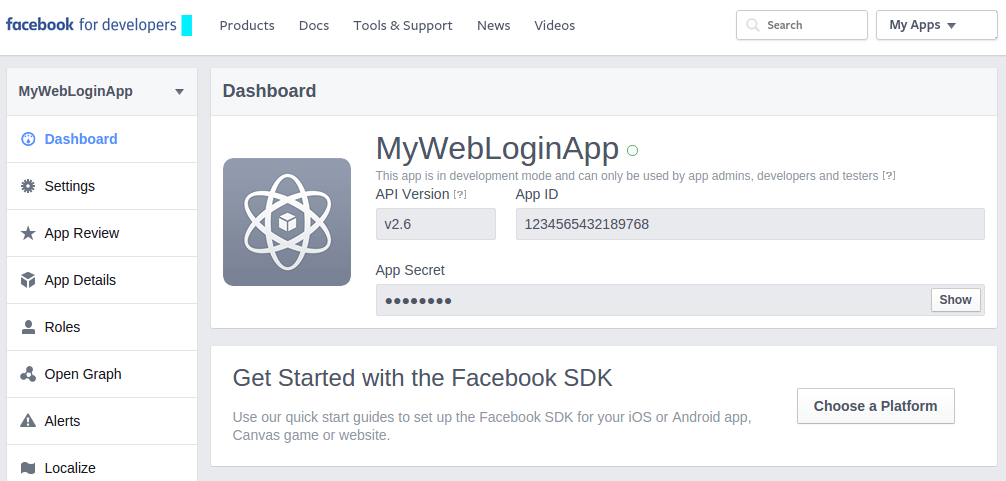
Task: Click the Localize flag icon
Action: tap(28, 468)
